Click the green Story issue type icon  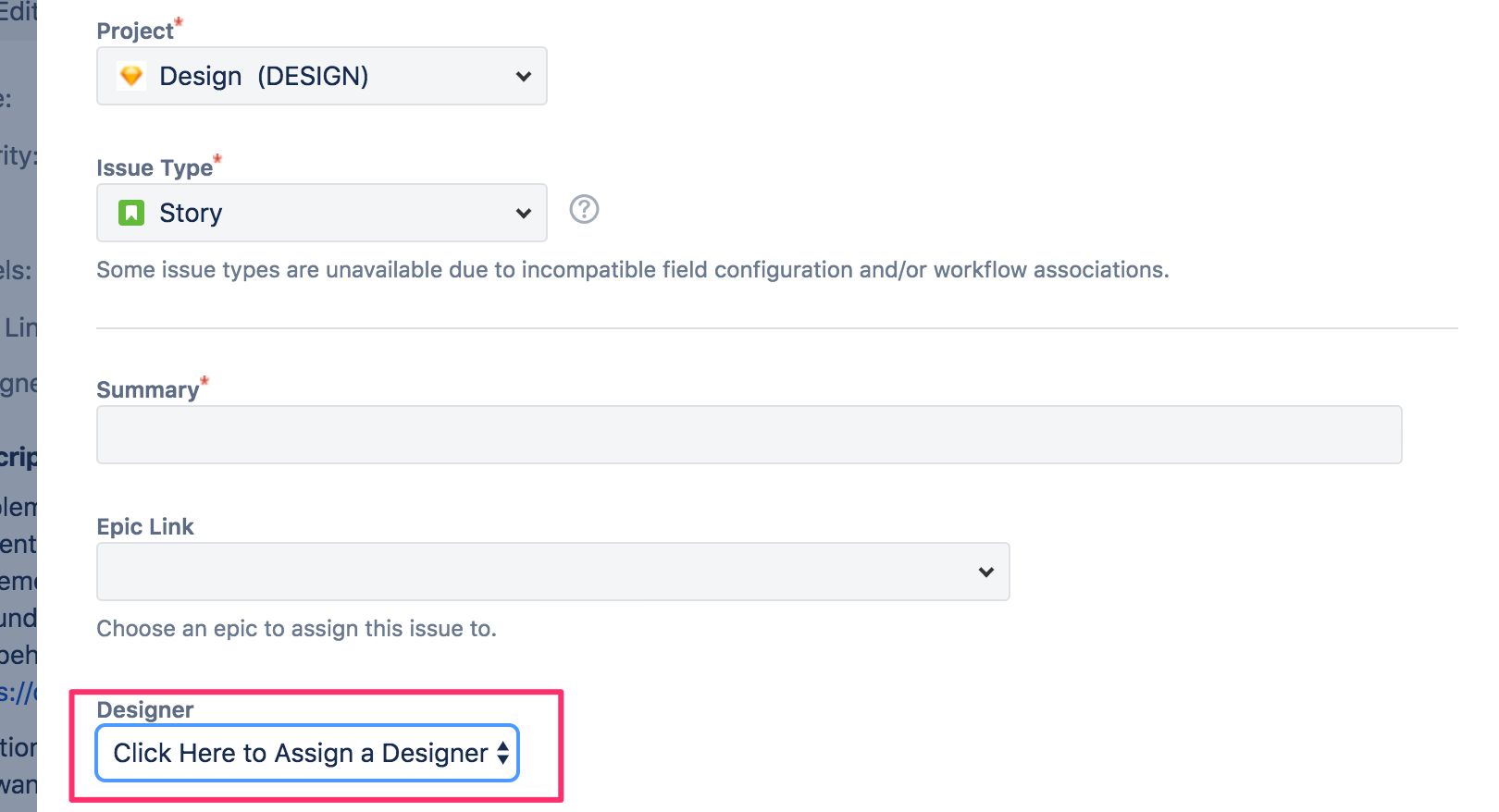[131, 213]
